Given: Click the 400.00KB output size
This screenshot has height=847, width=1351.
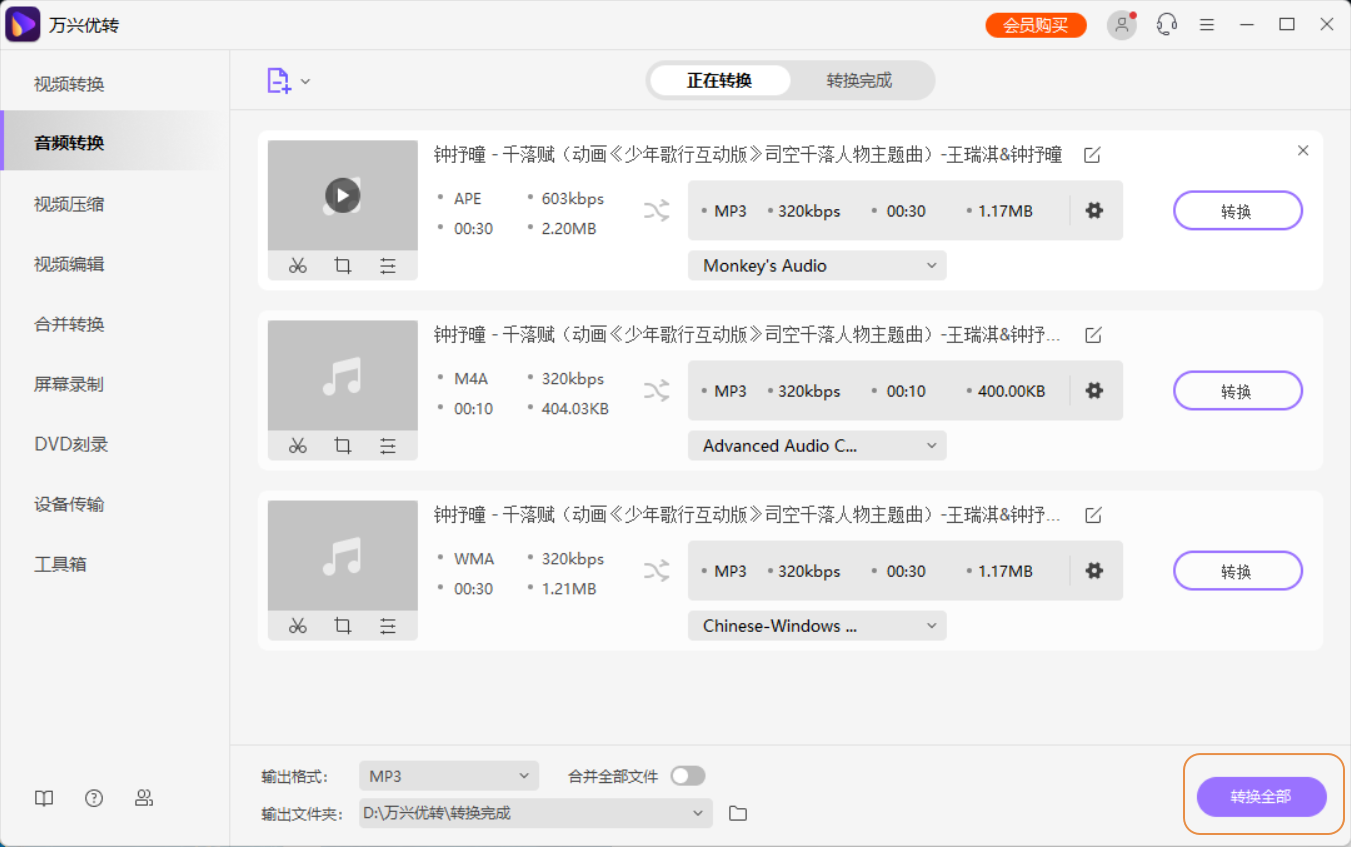Looking at the screenshot, I should click(1011, 391).
